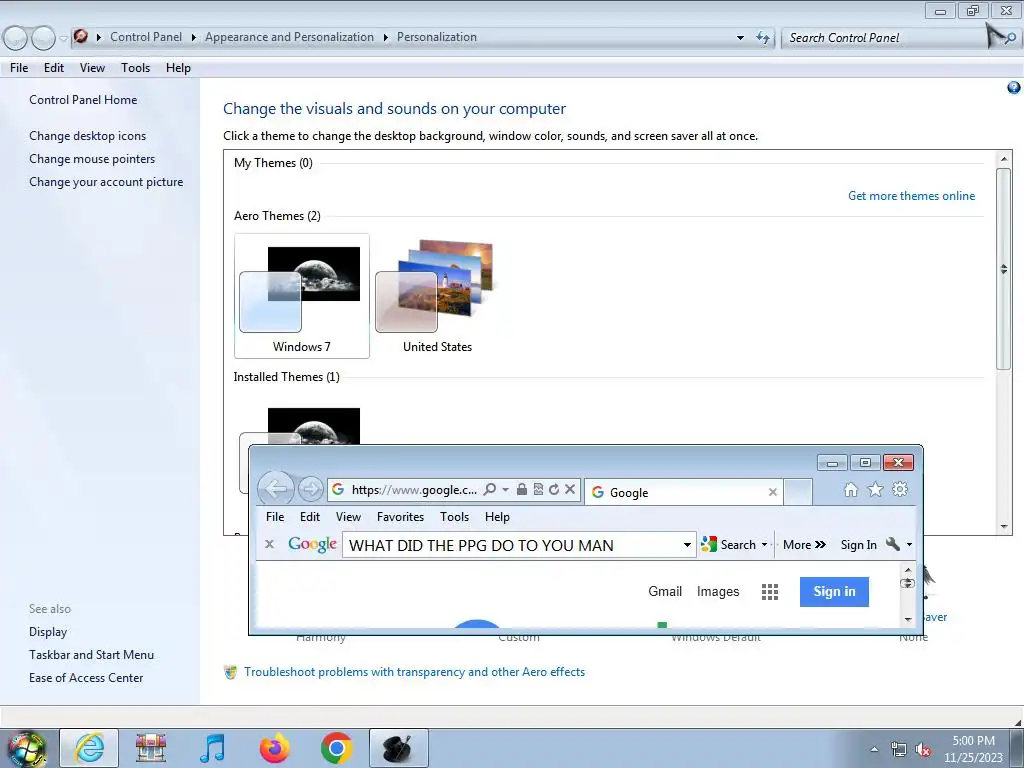Expand breadcrumb arrow after Appearance and Personalization
Image resolution: width=1024 pixels, height=768 pixels.
pos(385,37)
